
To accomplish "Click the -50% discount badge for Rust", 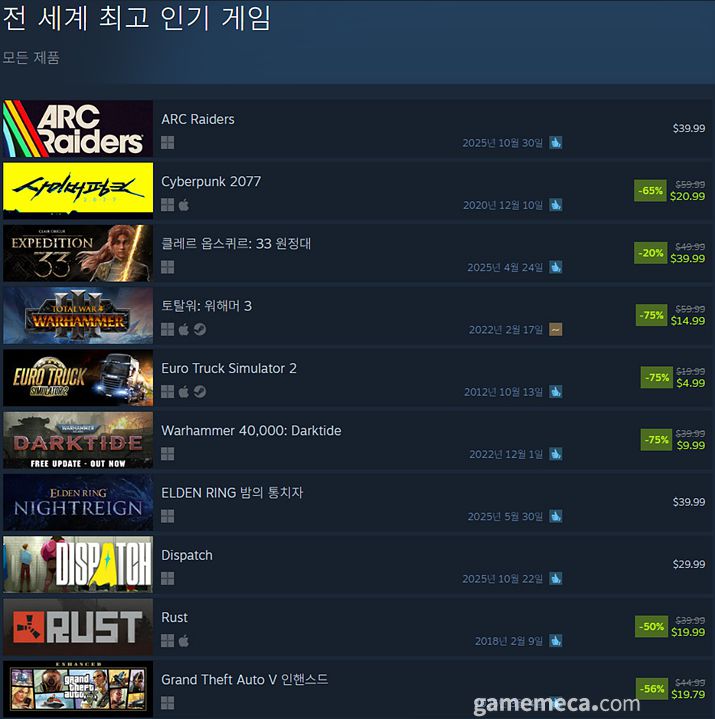I will 651,627.
